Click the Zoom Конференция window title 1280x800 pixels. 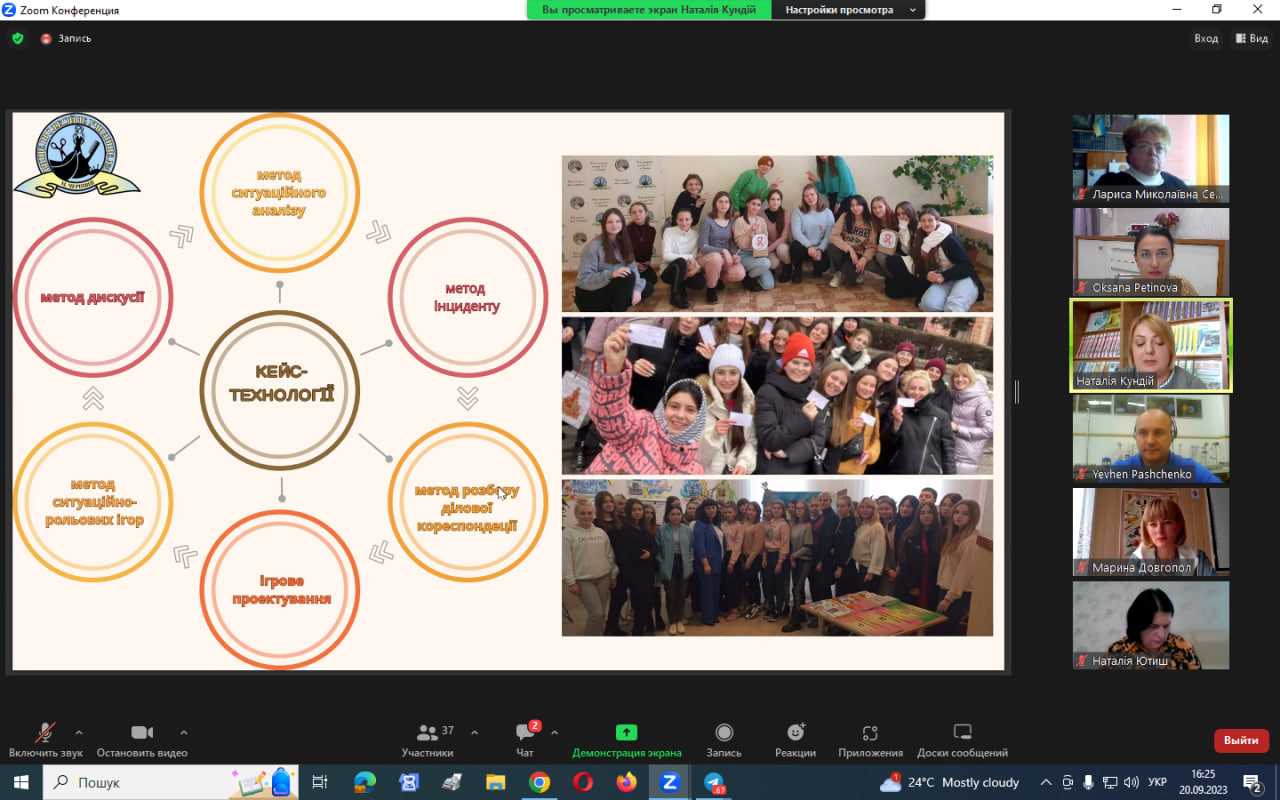(68, 10)
